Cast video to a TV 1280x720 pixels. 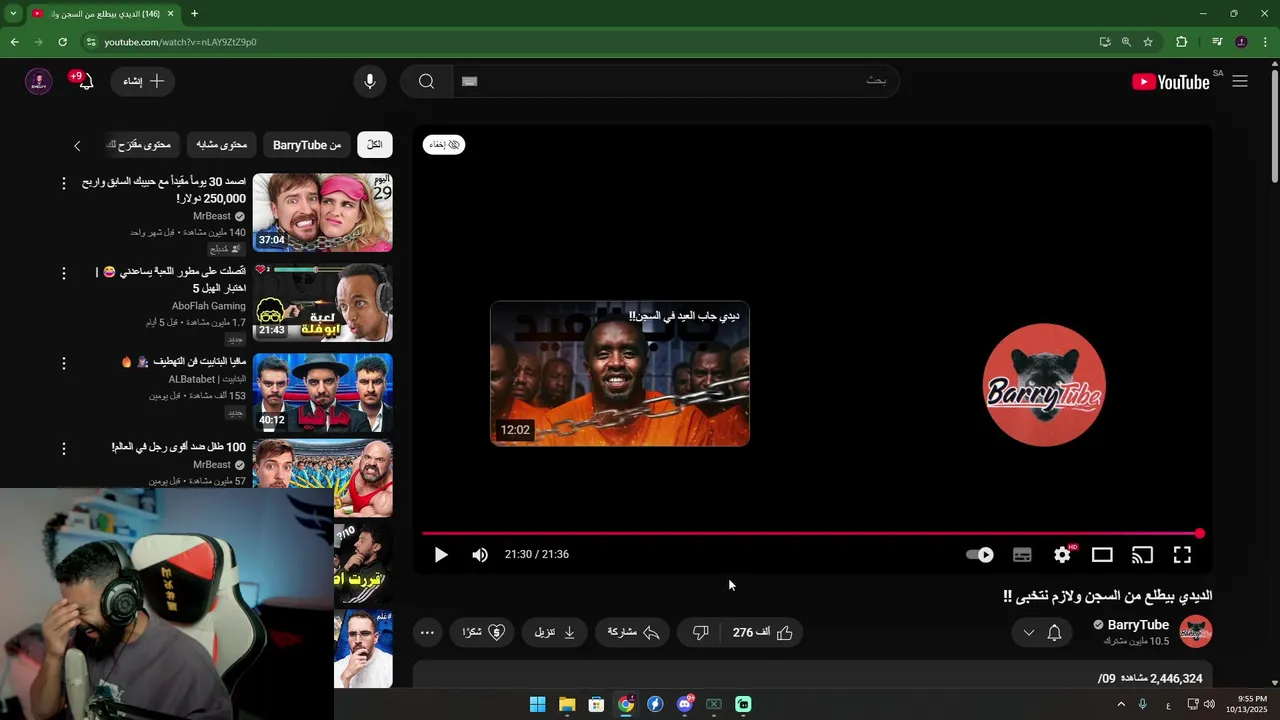tap(1142, 555)
